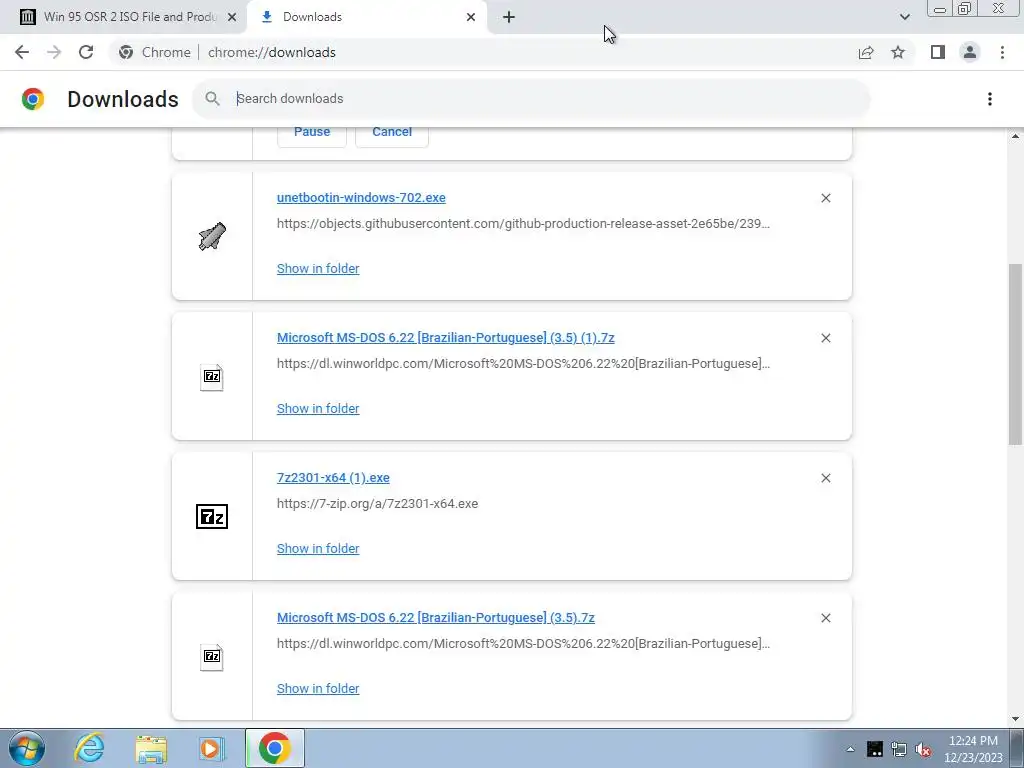
Task: Reload the downloads page
Action: tap(86, 52)
